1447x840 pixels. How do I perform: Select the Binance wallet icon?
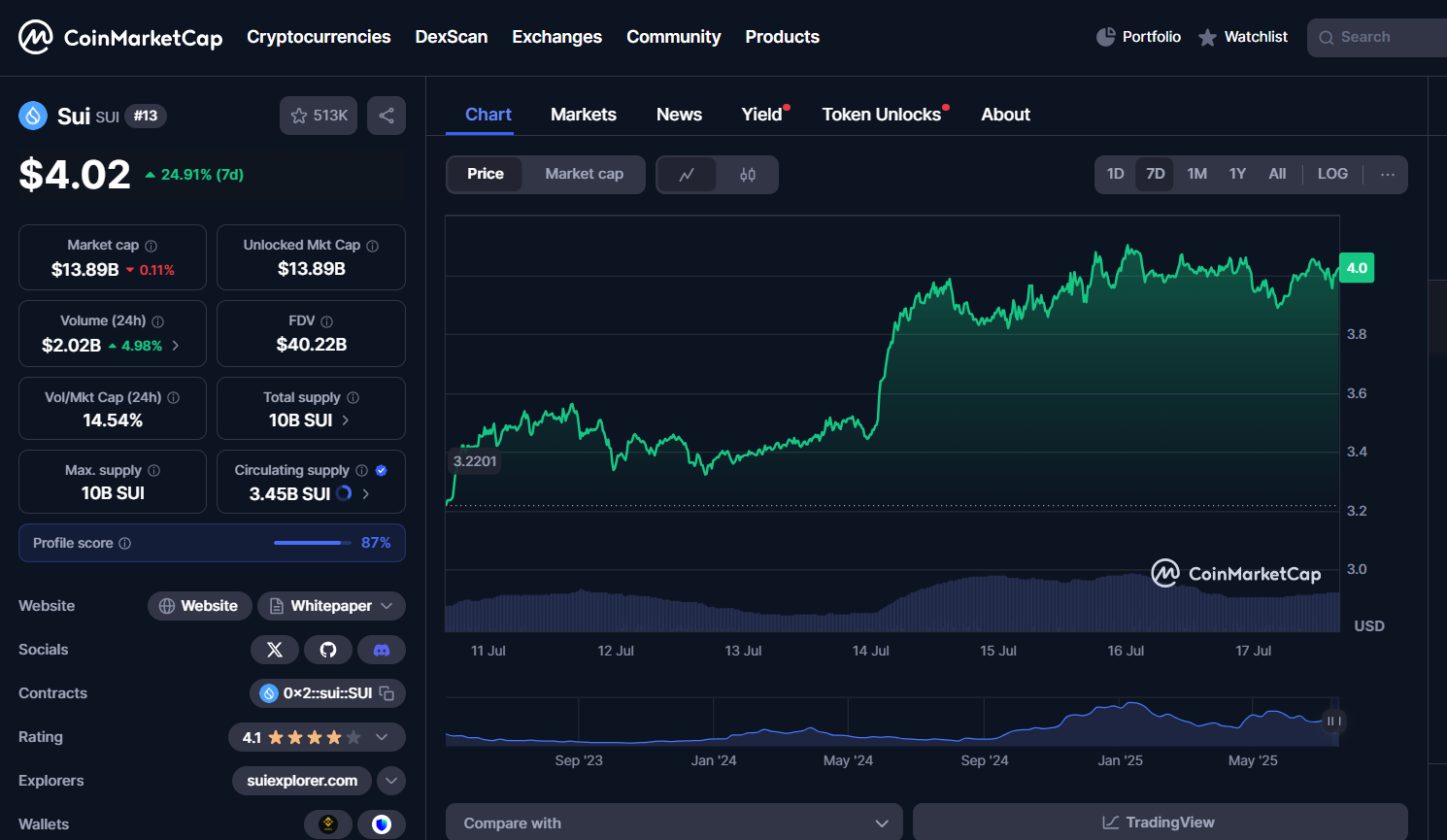point(328,824)
